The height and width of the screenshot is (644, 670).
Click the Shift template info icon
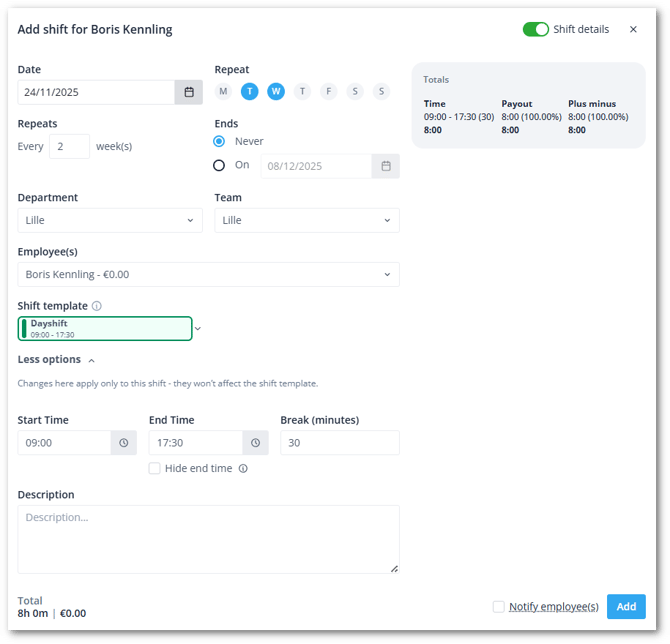coord(97,306)
